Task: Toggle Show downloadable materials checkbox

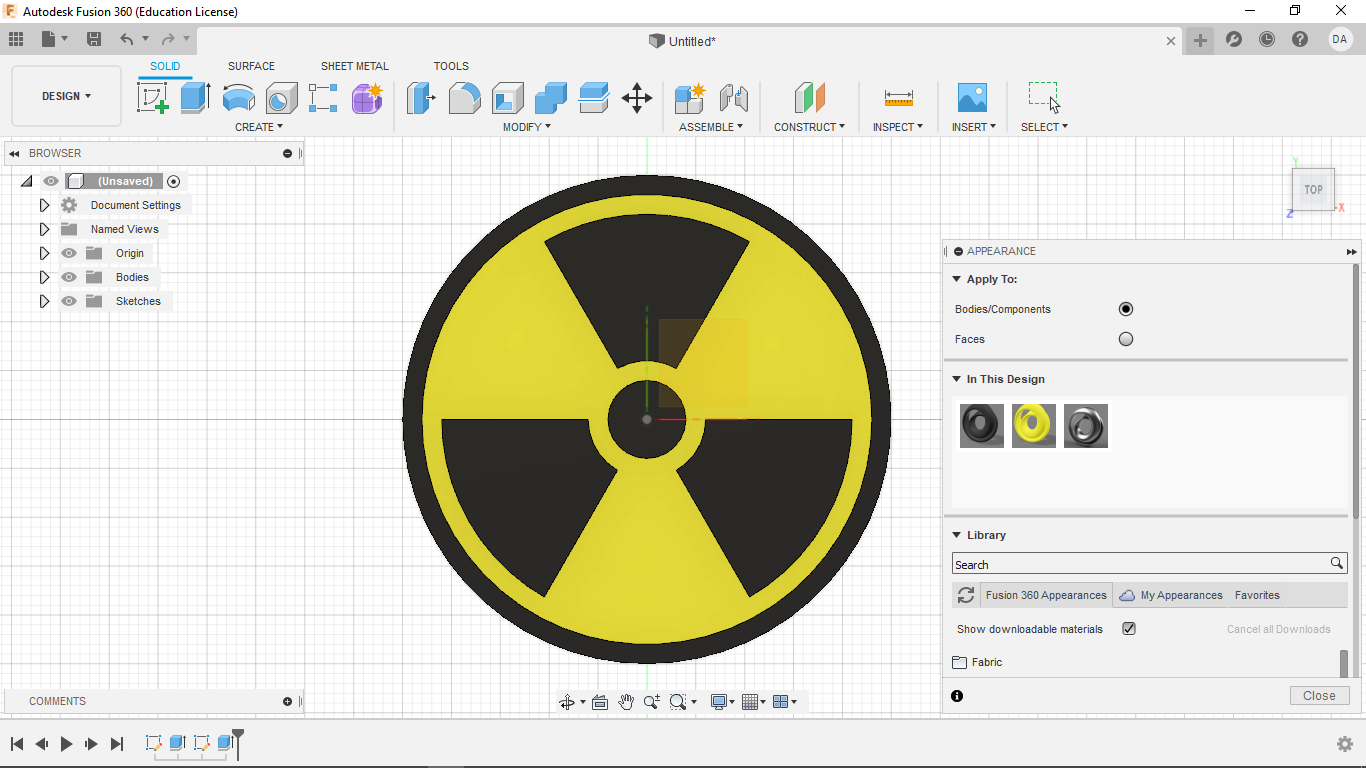Action: (1129, 629)
